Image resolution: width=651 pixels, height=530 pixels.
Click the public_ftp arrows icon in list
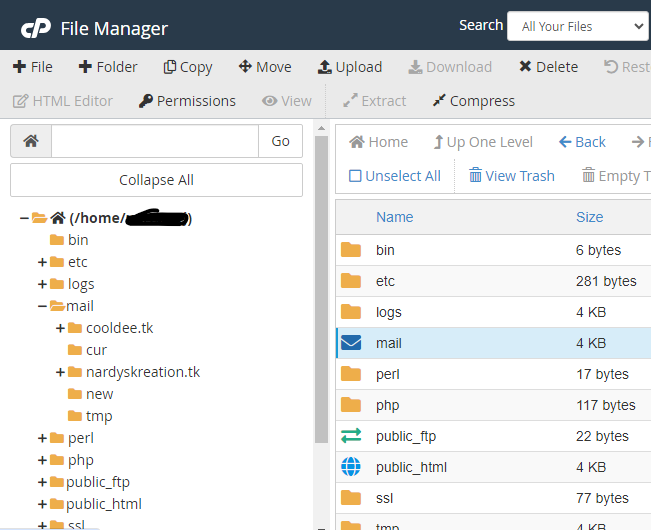[x=351, y=436]
